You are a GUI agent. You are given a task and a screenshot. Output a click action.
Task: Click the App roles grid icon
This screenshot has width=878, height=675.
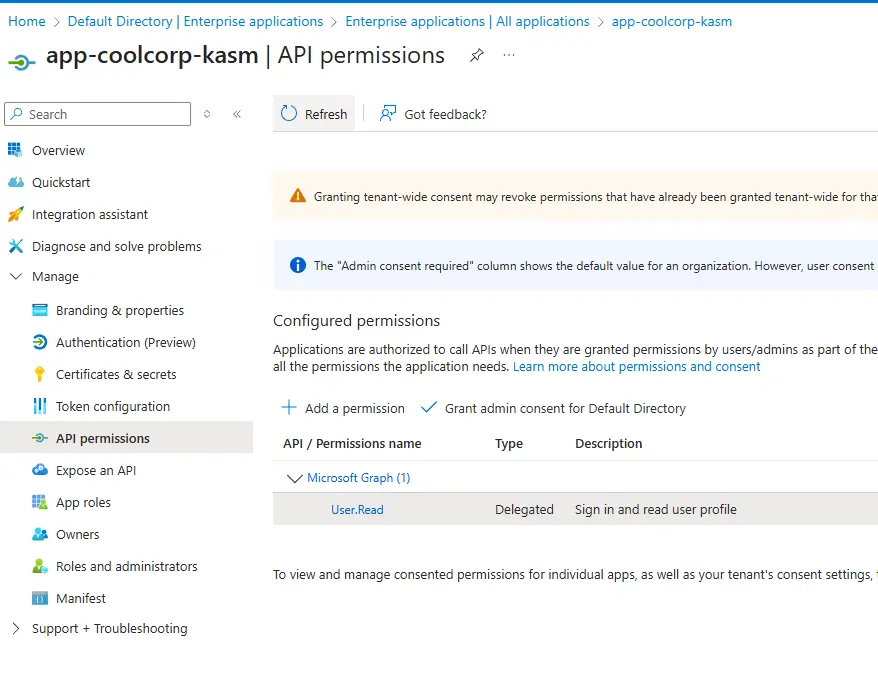(40, 502)
